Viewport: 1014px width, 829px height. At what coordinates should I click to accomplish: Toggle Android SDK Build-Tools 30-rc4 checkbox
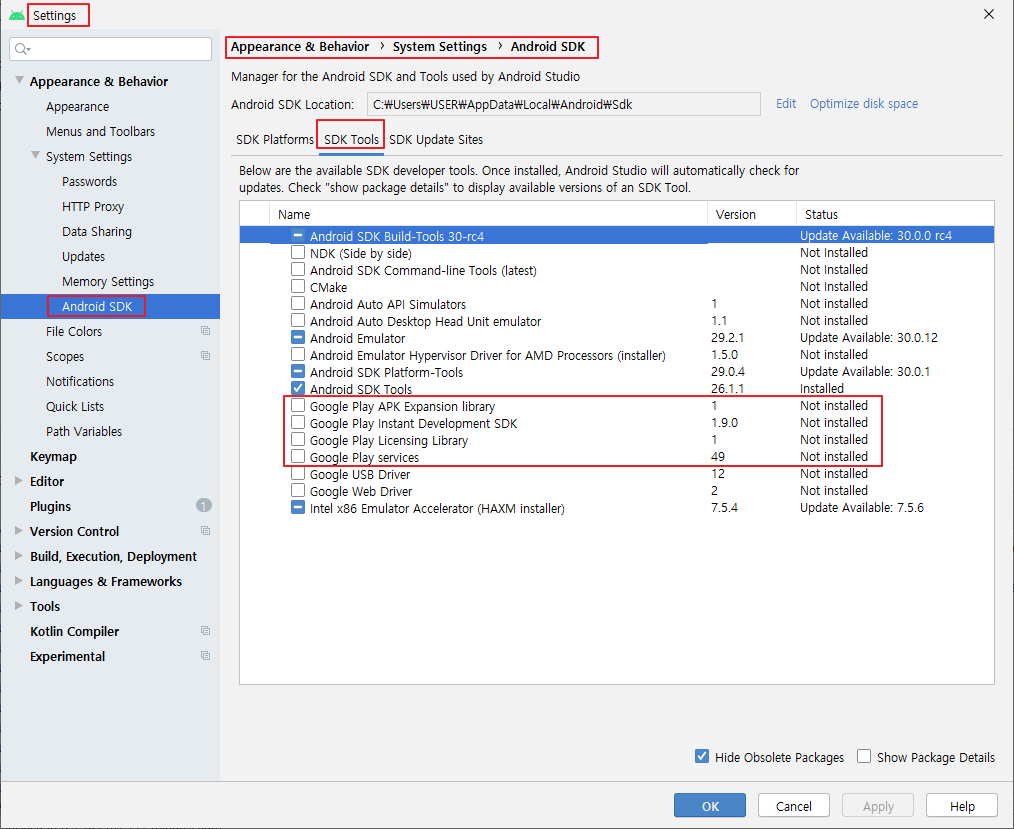pyautogui.click(x=297, y=235)
